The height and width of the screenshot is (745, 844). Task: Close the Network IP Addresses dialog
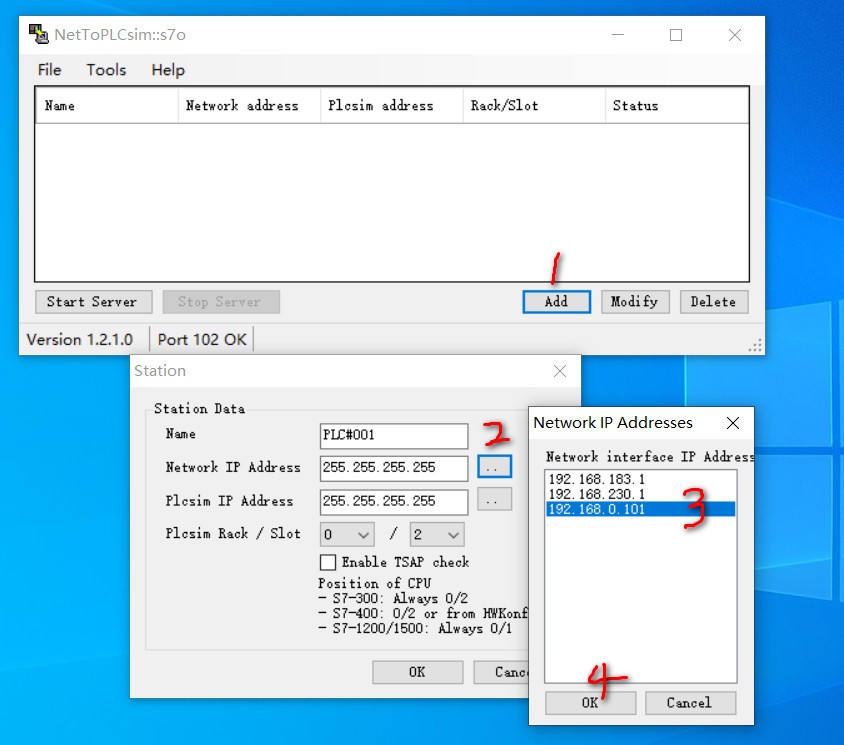733,423
